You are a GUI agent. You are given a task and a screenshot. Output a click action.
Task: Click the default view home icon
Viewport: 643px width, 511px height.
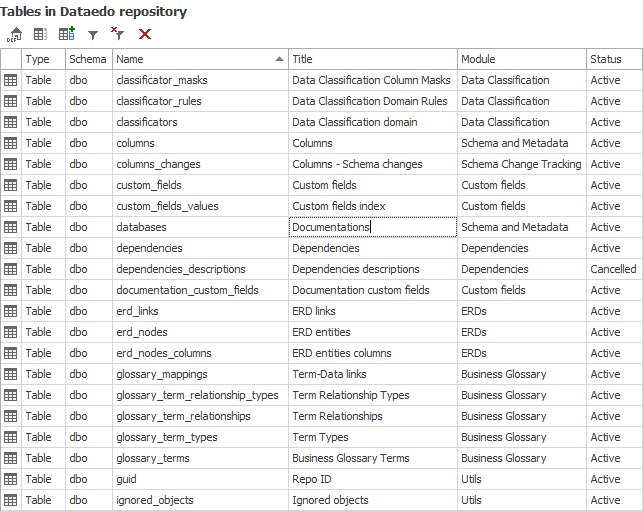click(15, 34)
